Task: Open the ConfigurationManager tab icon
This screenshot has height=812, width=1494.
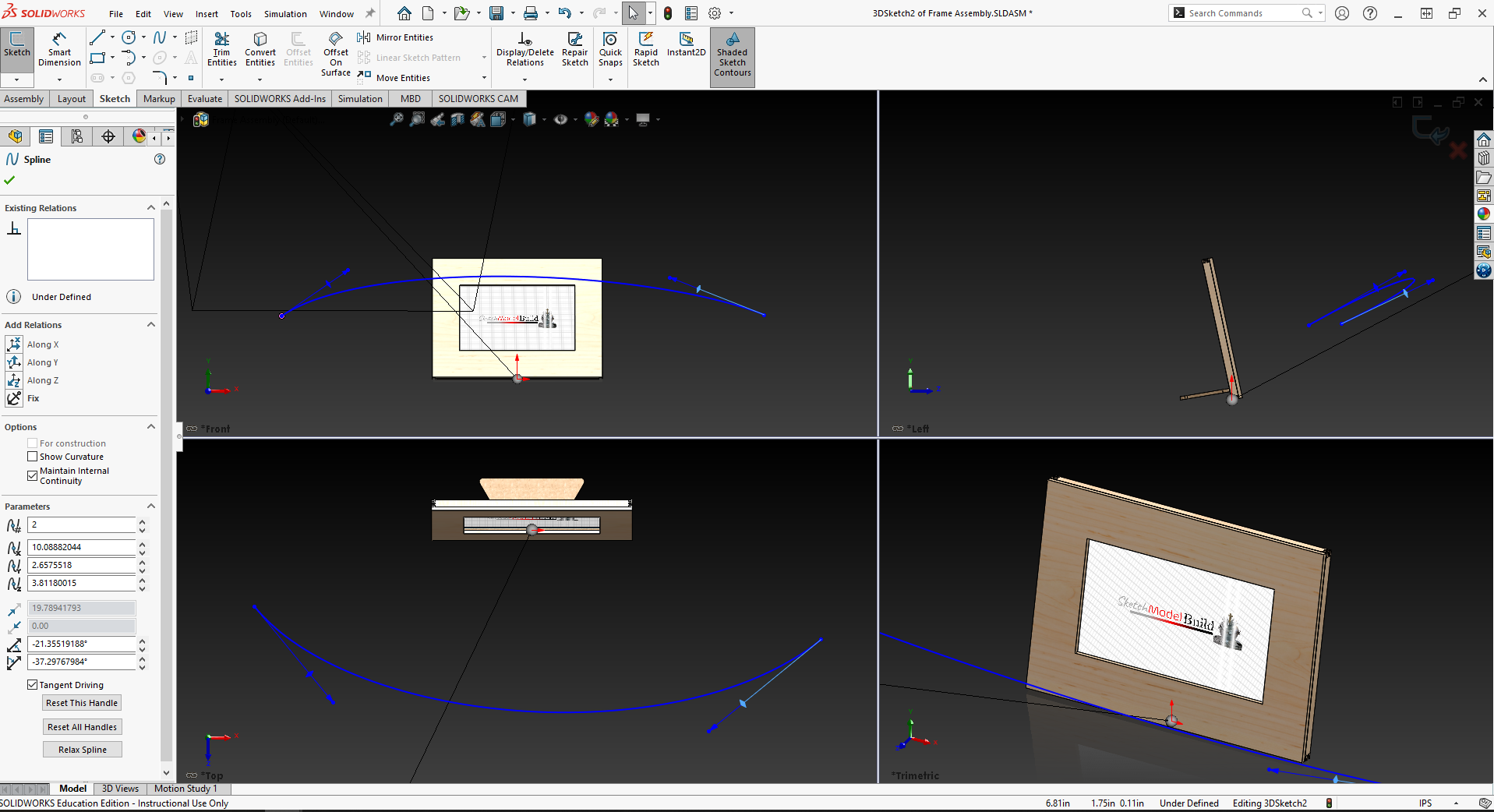Action: 77,136
